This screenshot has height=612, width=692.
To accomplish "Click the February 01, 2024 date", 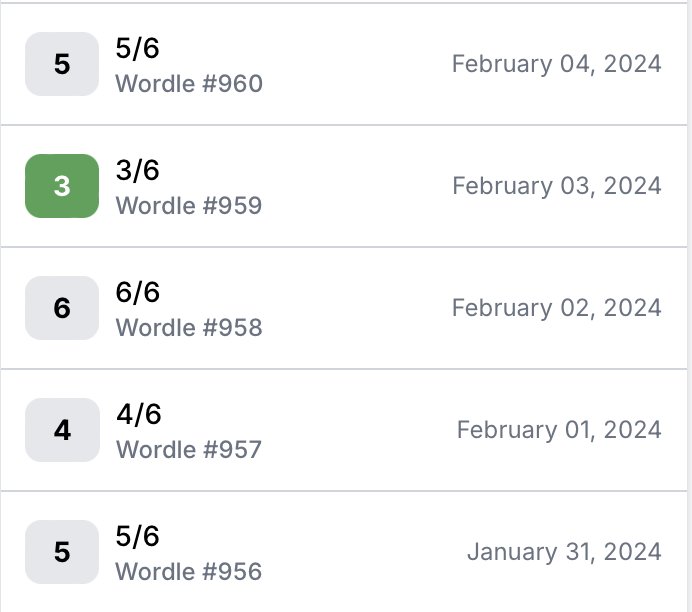I will (x=559, y=430).
